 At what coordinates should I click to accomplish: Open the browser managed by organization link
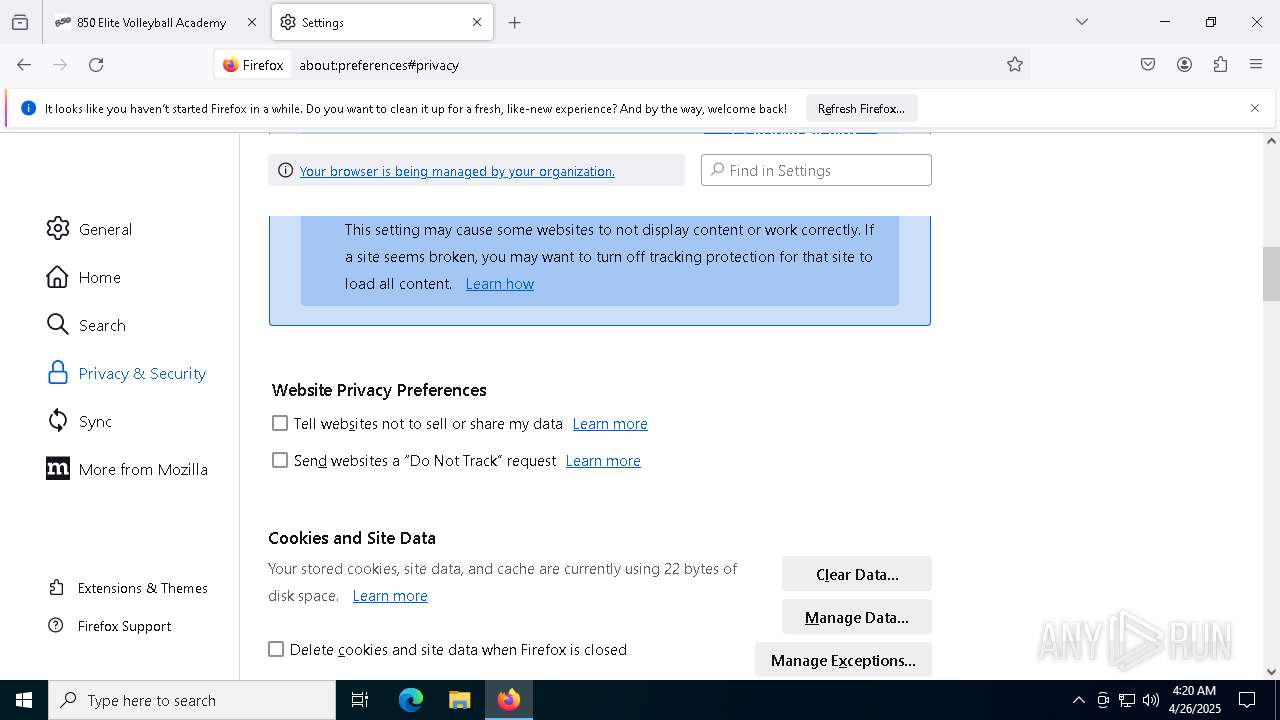457,171
